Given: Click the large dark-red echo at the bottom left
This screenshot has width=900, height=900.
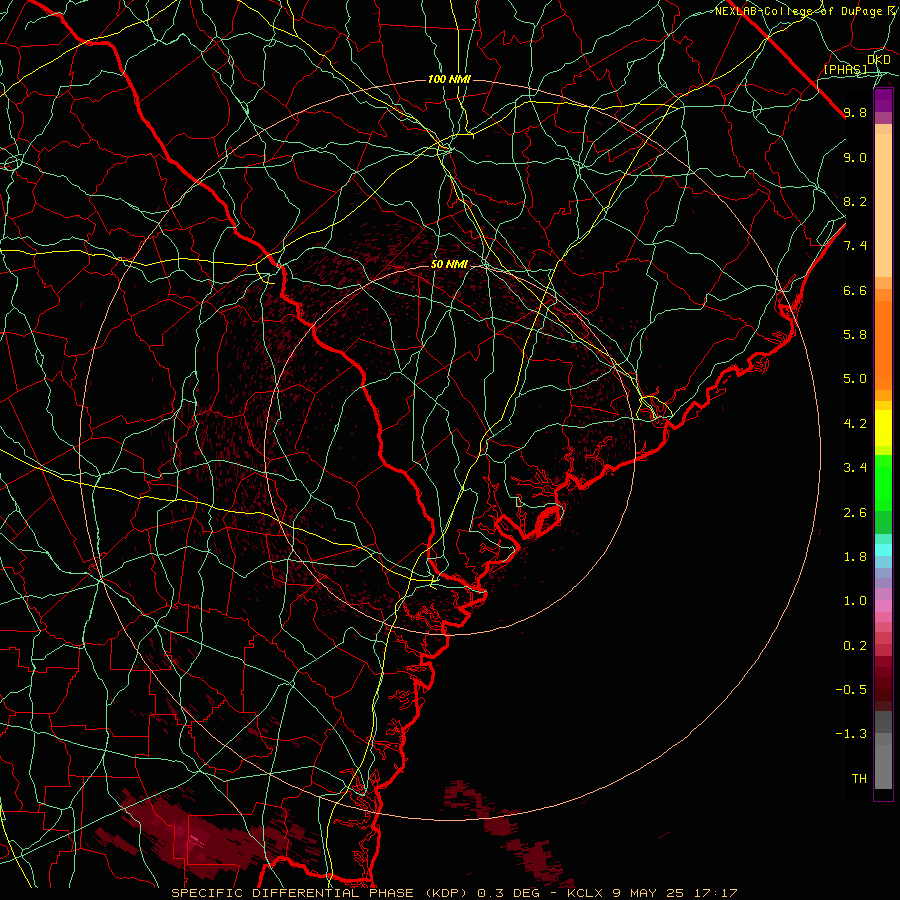Looking at the screenshot, I should pyautogui.click(x=201, y=839).
